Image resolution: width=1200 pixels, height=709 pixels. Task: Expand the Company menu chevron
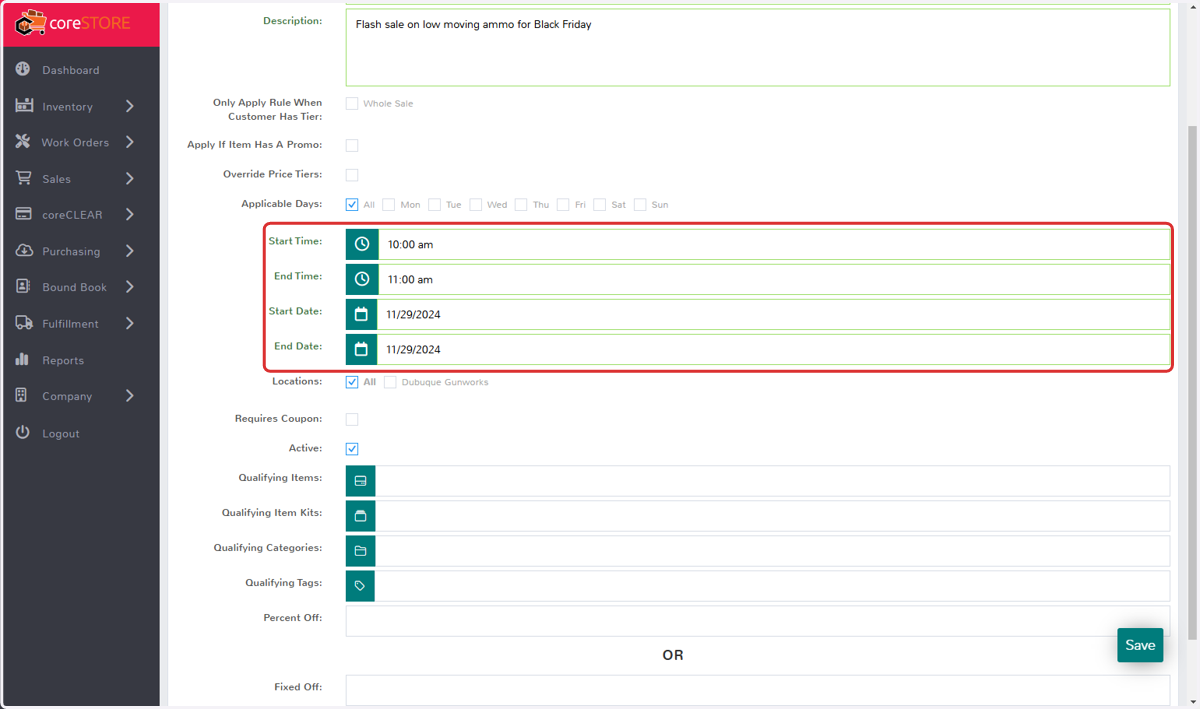click(130, 396)
